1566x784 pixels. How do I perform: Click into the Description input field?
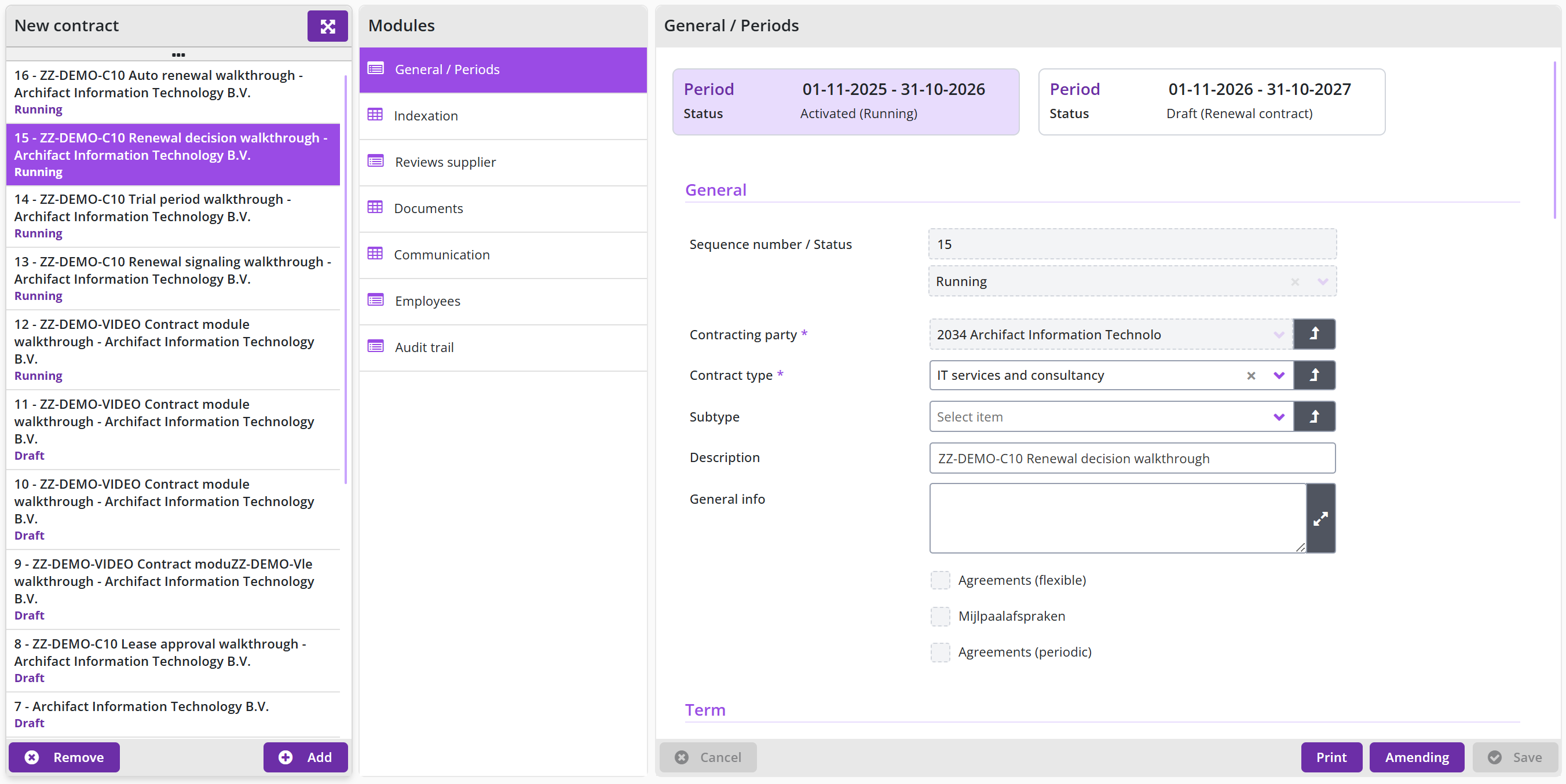[x=1132, y=458]
